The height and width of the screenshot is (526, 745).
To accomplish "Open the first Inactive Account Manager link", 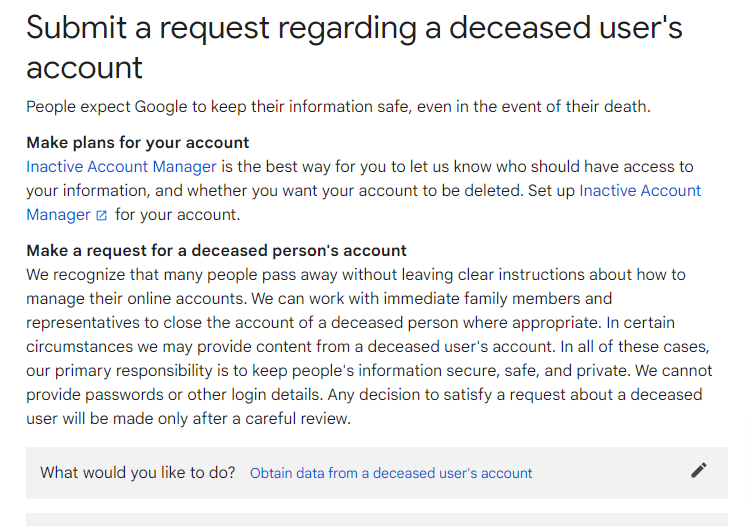I will tap(121, 167).
